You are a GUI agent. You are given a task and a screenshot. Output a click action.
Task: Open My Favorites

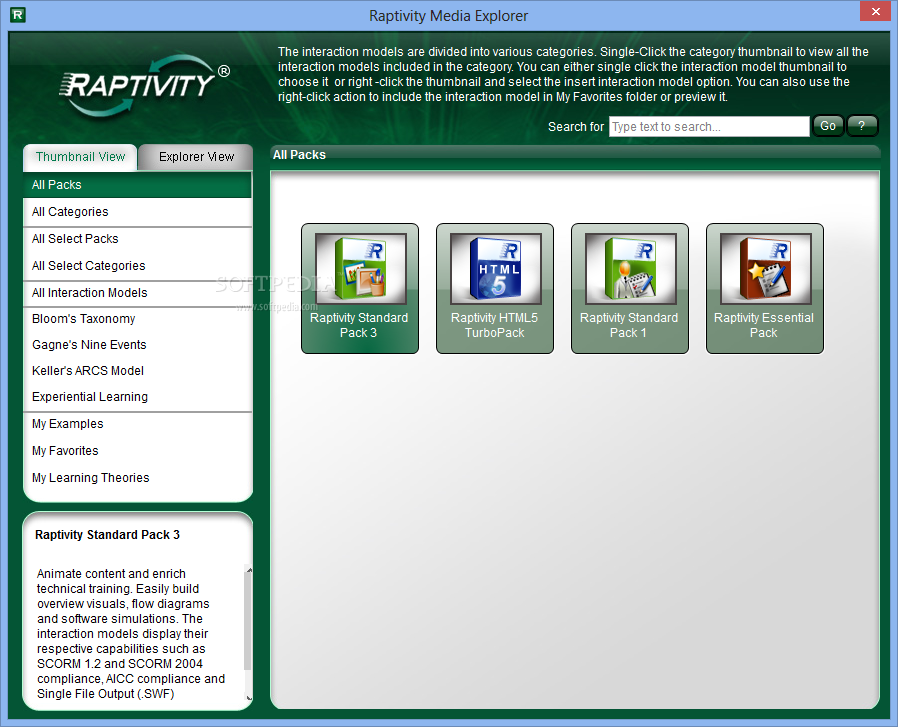tap(137, 451)
